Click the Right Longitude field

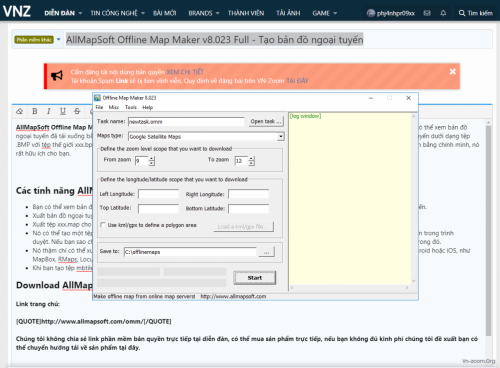(x=248, y=194)
